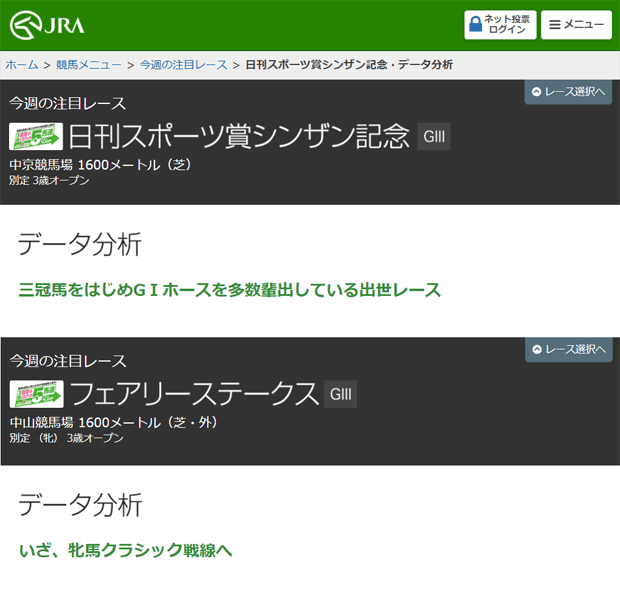The height and width of the screenshot is (598, 620).
Task: Open 今週の注目レース breadcrumb link
Action: pyautogui.click(x=183, y=64)
